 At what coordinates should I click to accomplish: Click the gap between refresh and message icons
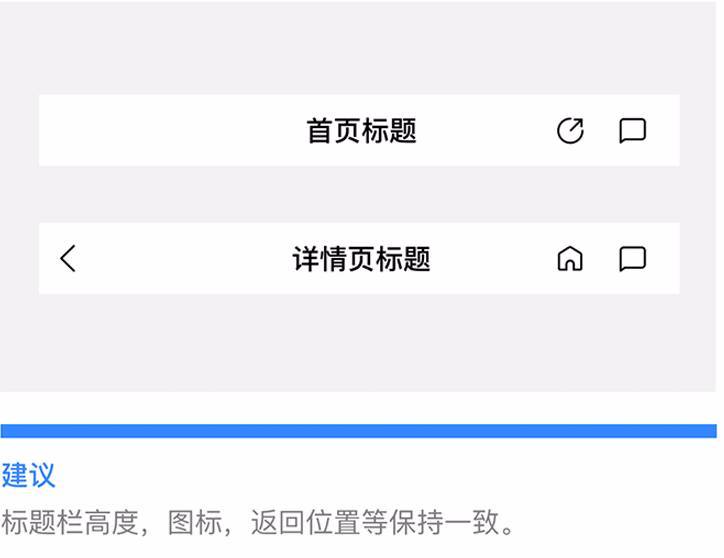(x=602, y=131)
